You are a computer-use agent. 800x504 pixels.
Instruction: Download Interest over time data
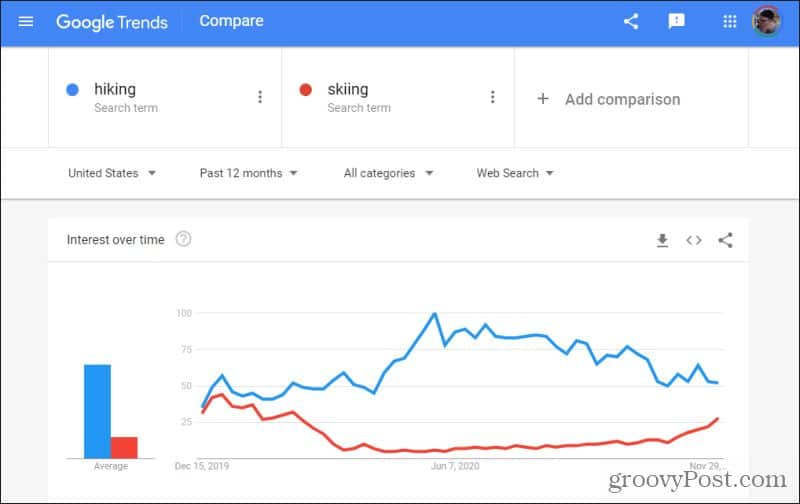[x=662, y=240]
